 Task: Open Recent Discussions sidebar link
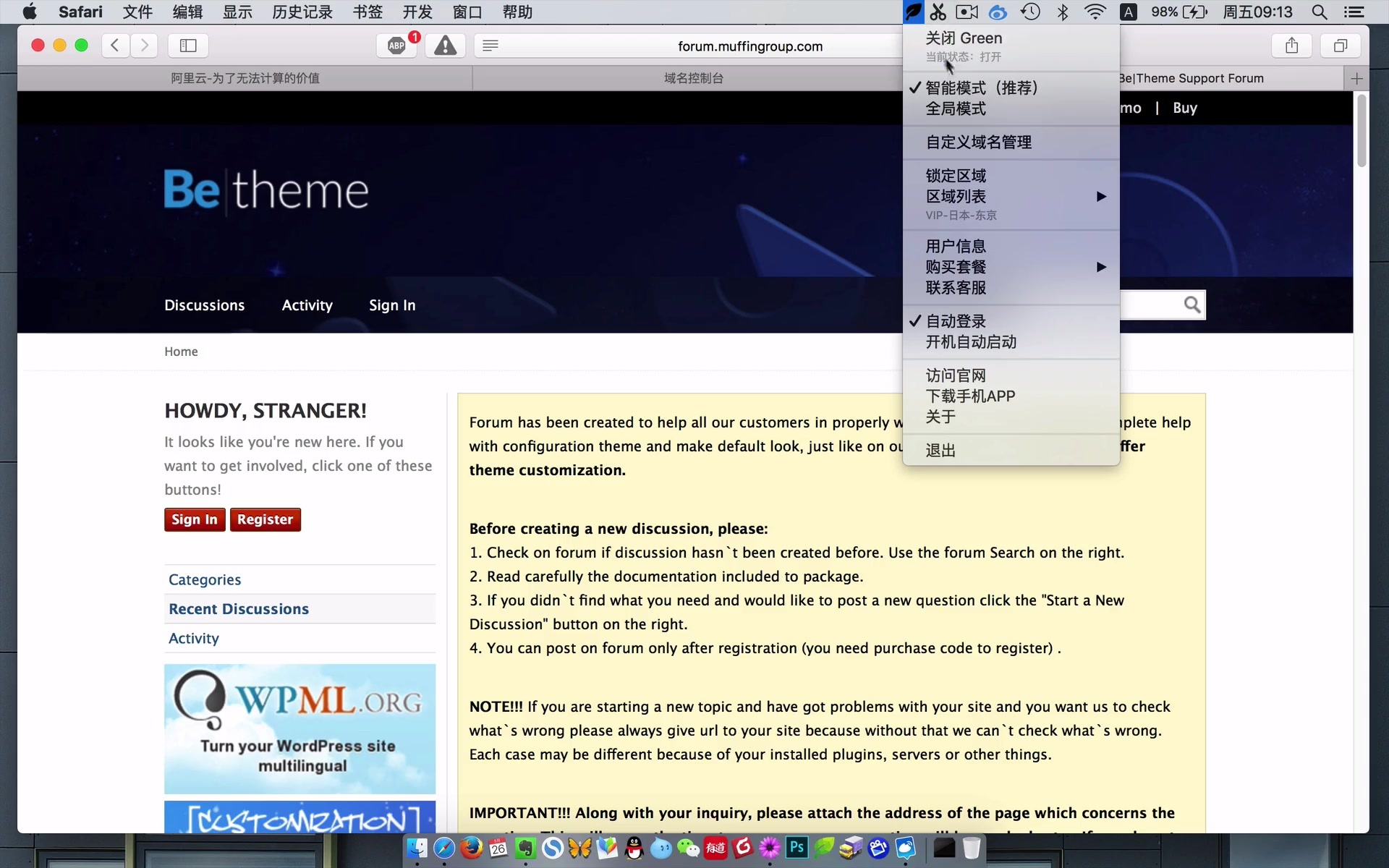(239, 609)
